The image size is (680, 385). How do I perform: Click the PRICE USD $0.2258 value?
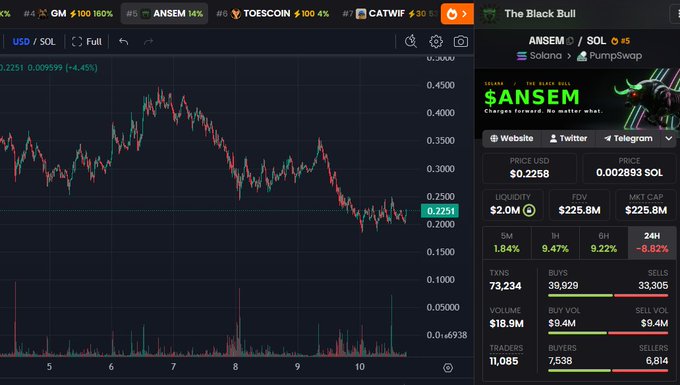[530, 174]
